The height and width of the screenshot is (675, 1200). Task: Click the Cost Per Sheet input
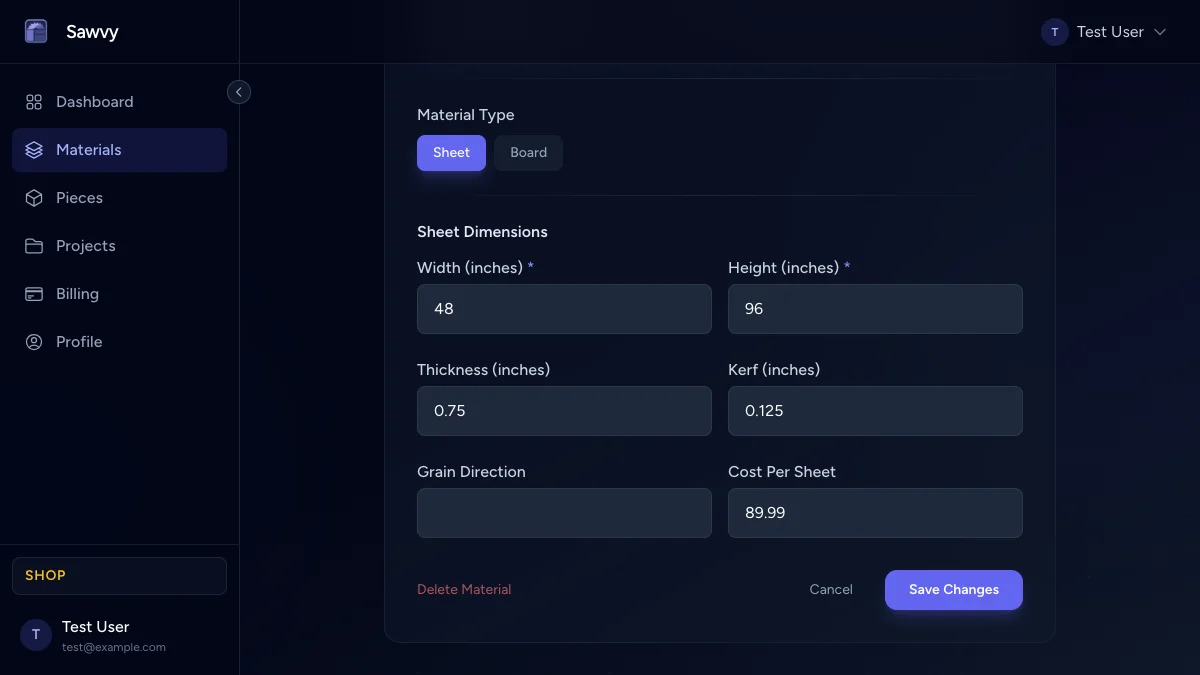pos(875,513)
